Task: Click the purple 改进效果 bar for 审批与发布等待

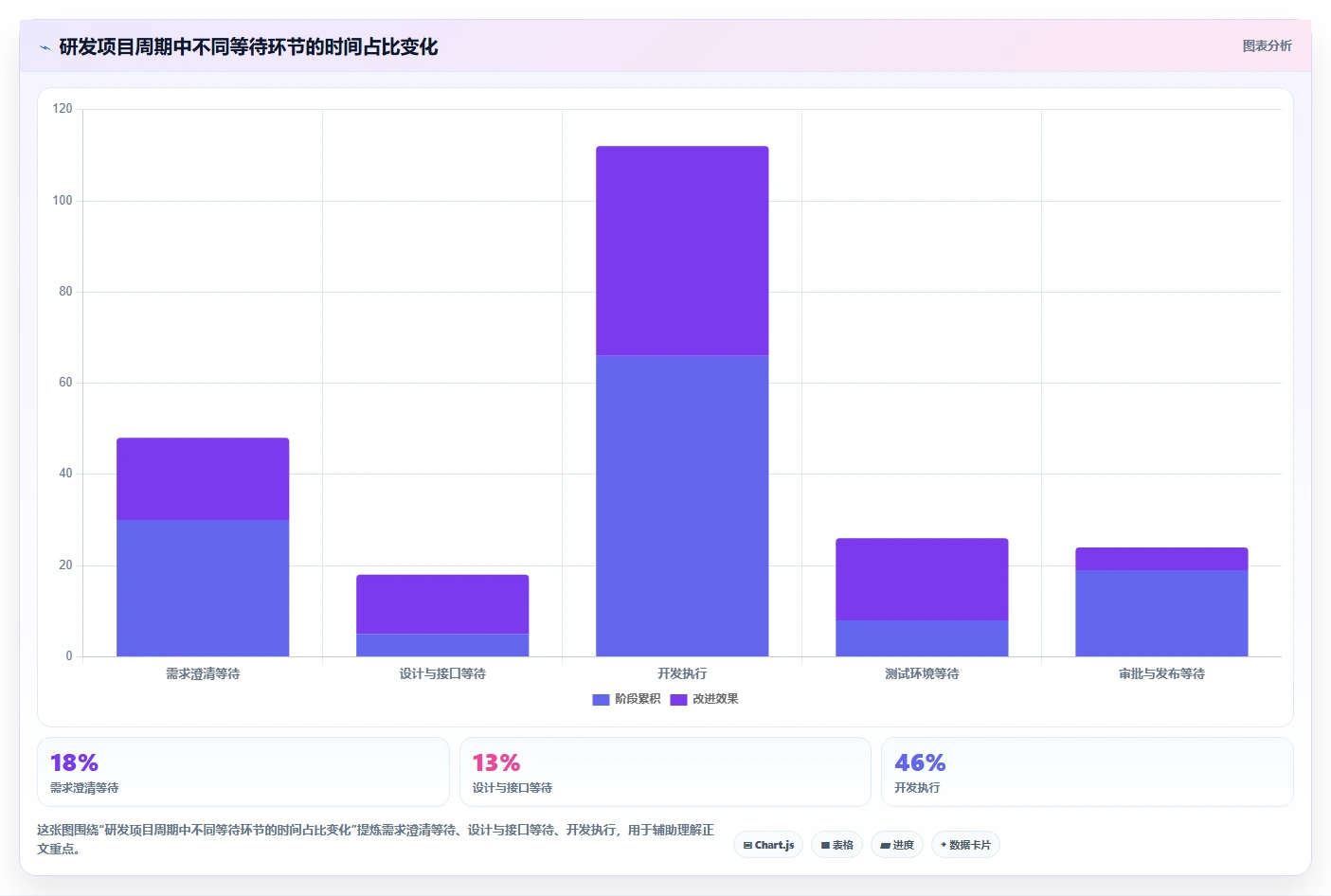Action: 1161,559
